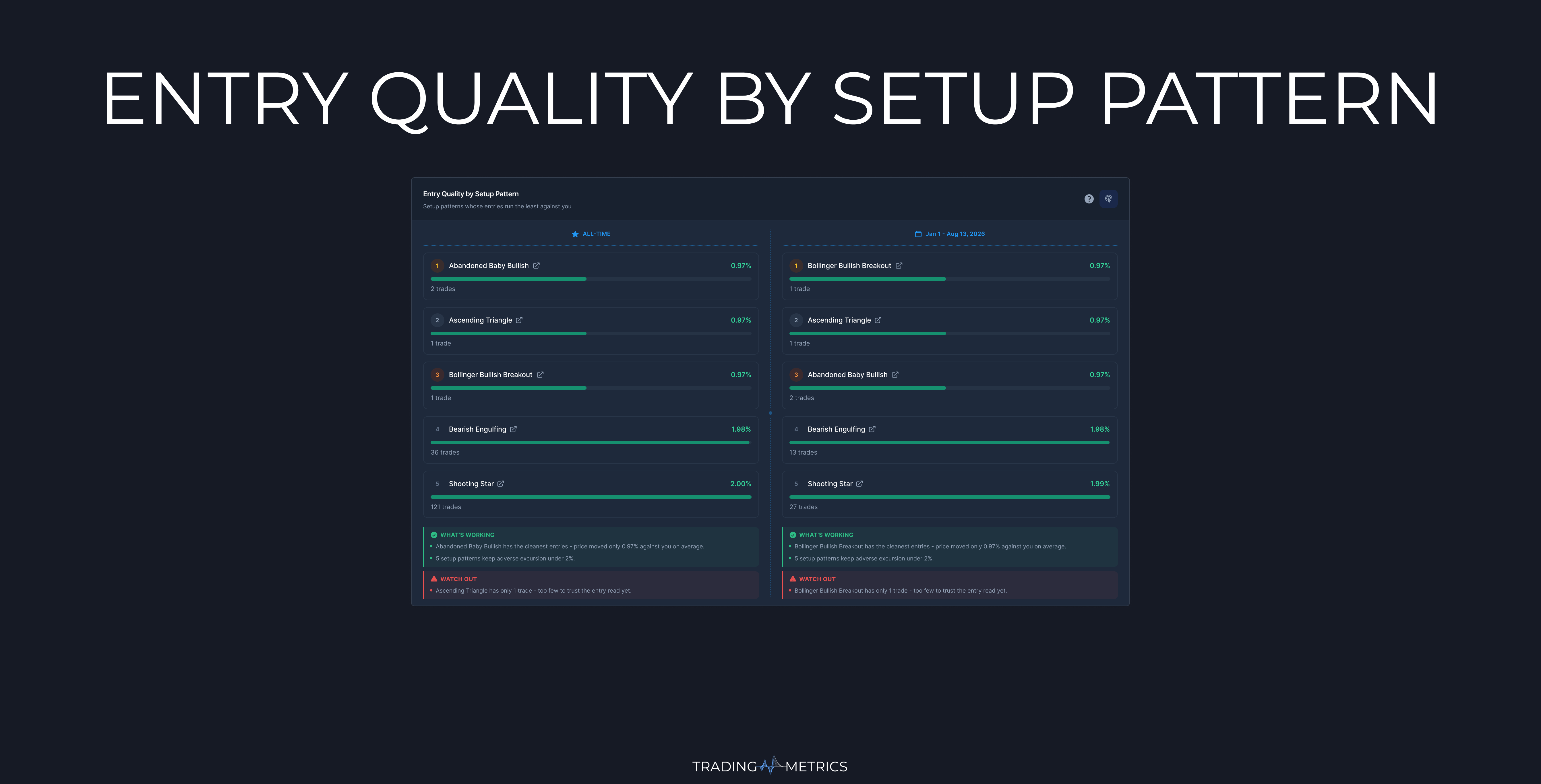1541x784 pixels.
Task: Click the panel title "Entry Quality by Setup Pattern"
Action: point(471,194)
